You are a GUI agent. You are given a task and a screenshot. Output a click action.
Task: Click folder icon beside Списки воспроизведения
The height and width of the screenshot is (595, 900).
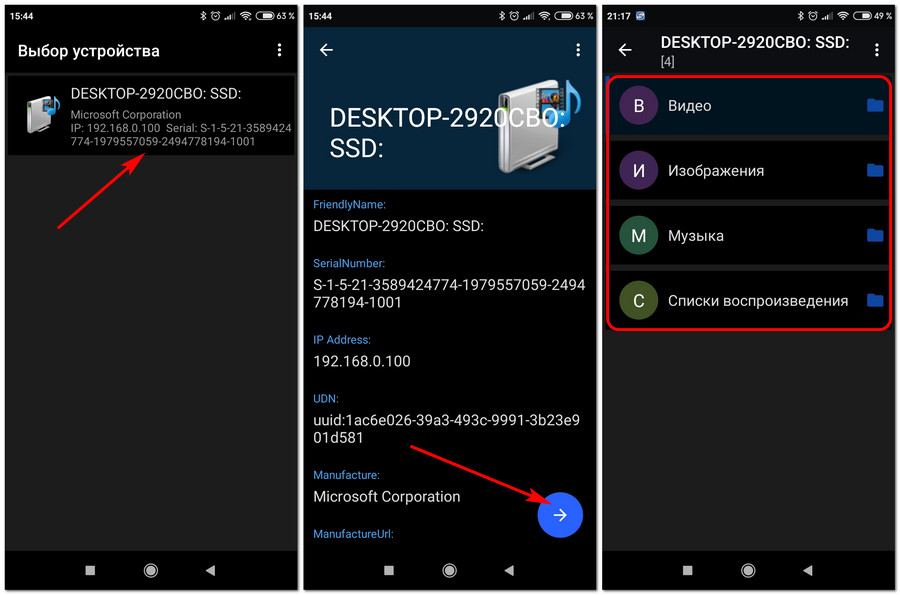tap(875, 300)
